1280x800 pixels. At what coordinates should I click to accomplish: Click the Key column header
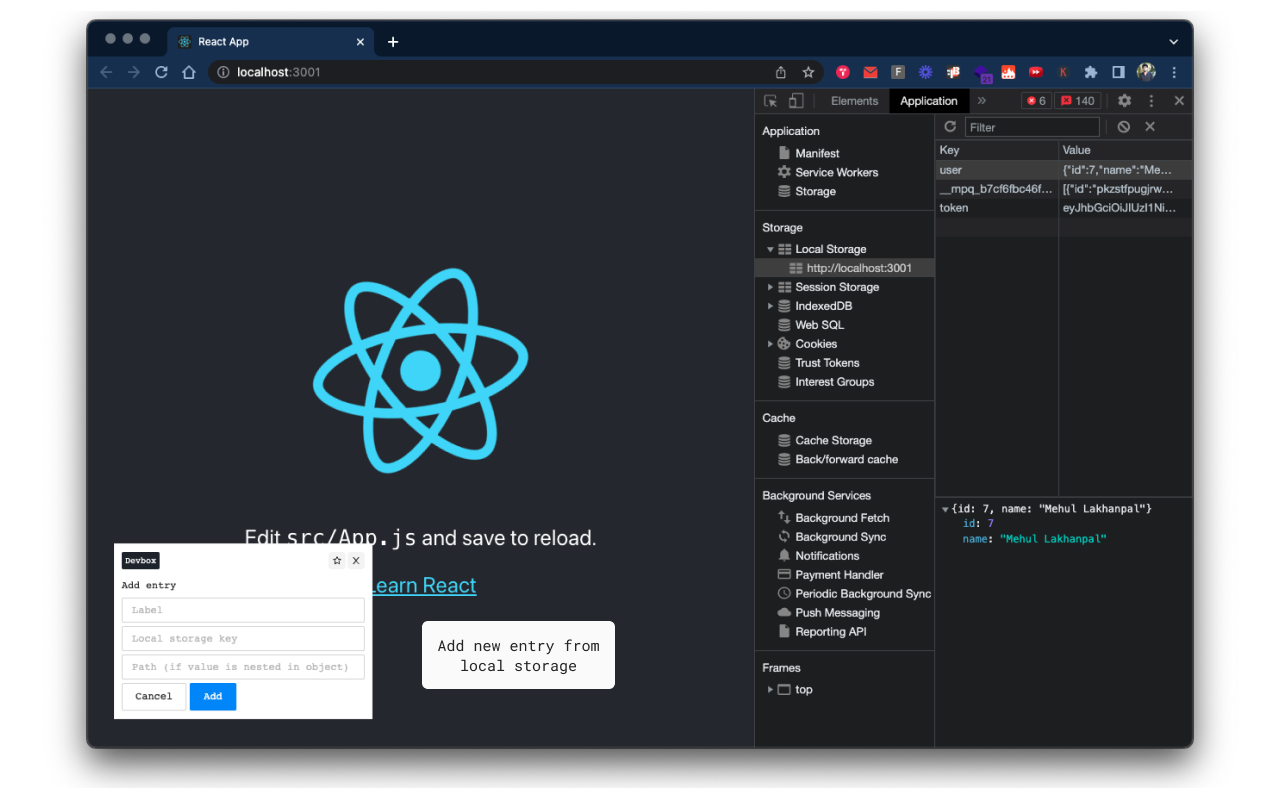point(996,150)
